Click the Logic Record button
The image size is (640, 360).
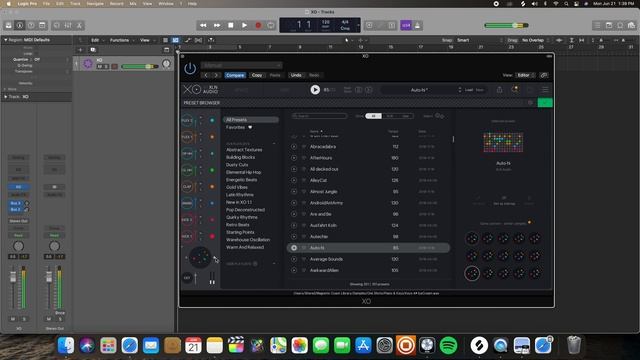pyautogui.click(x=258, y=25)
